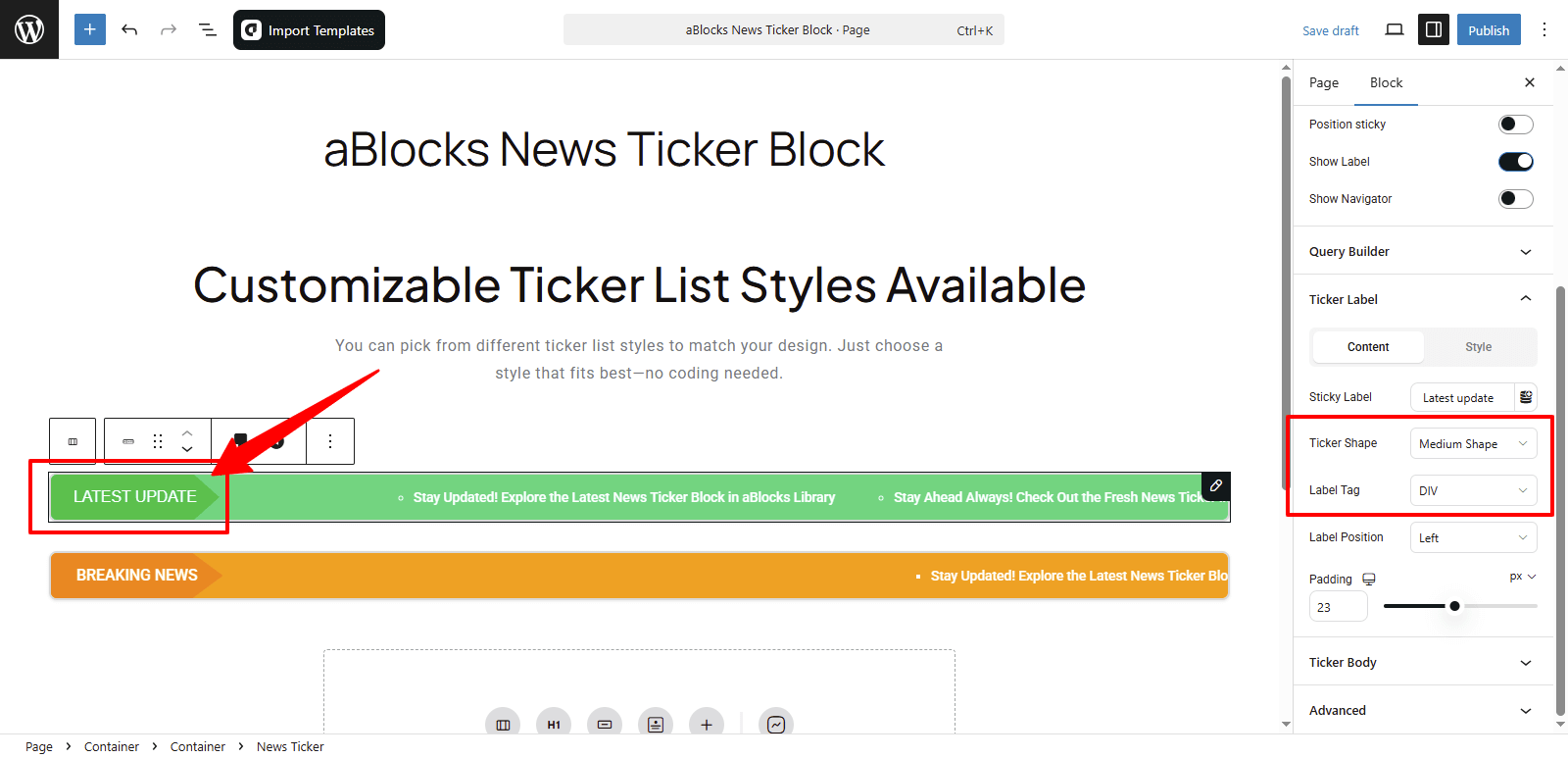
Task: Redo the last undone change
Action: click(169, 29)
